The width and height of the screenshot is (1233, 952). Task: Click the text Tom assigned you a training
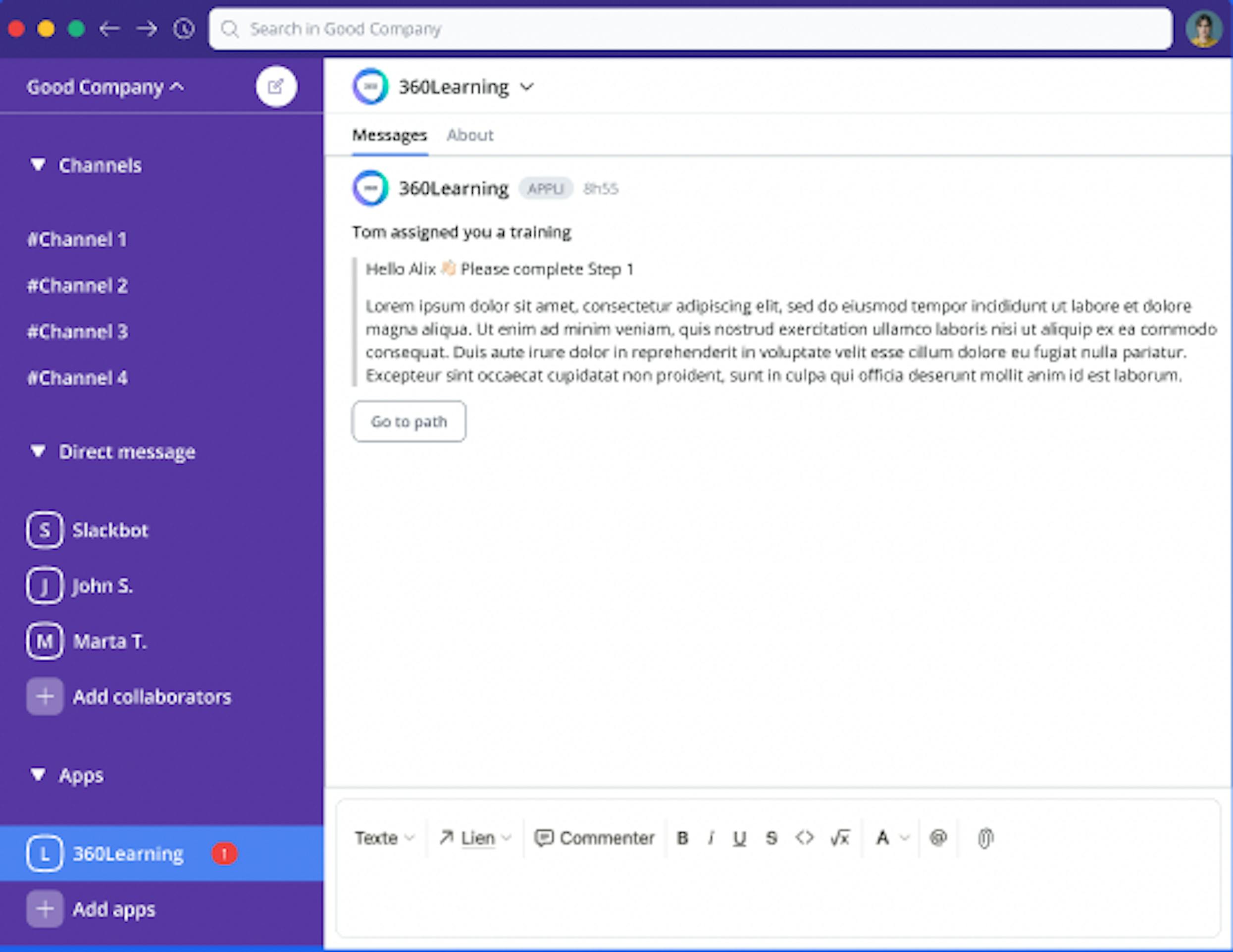pyautogui.click(x=461, y=232)
